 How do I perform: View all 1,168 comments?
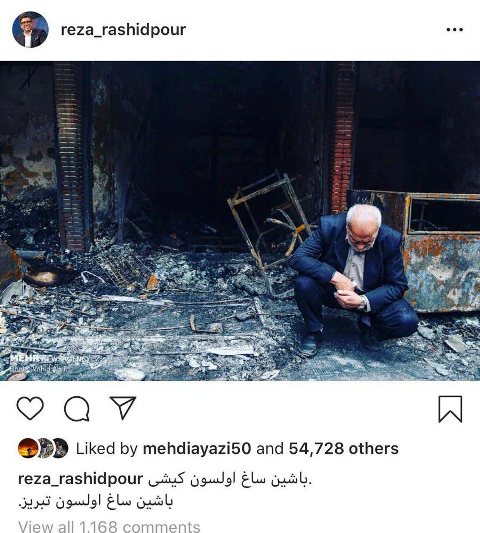click(x=109, y=527)
